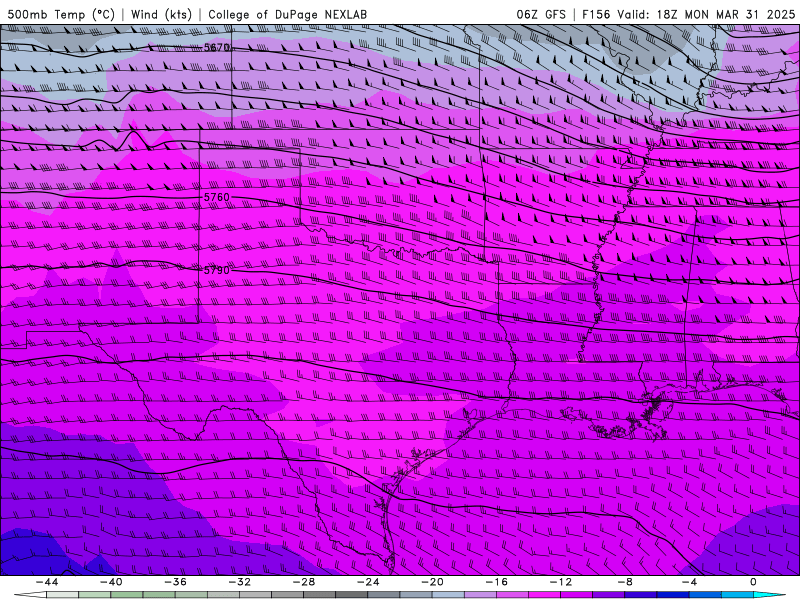Click the -36 value on the color scale
800x600 pixels.
point(176,582)
